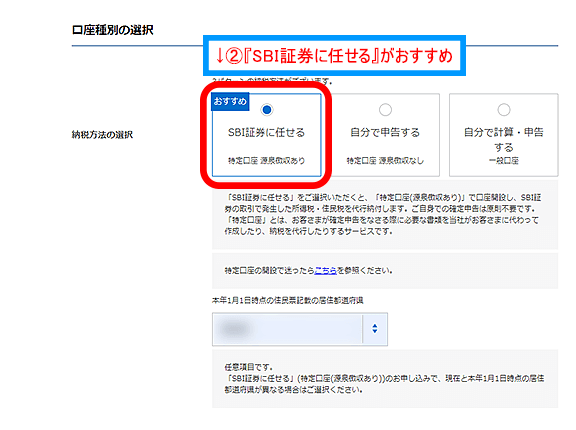The image size is (576, 430).
Task: Click the blurred prefecture value field
Action: [287, 329]
